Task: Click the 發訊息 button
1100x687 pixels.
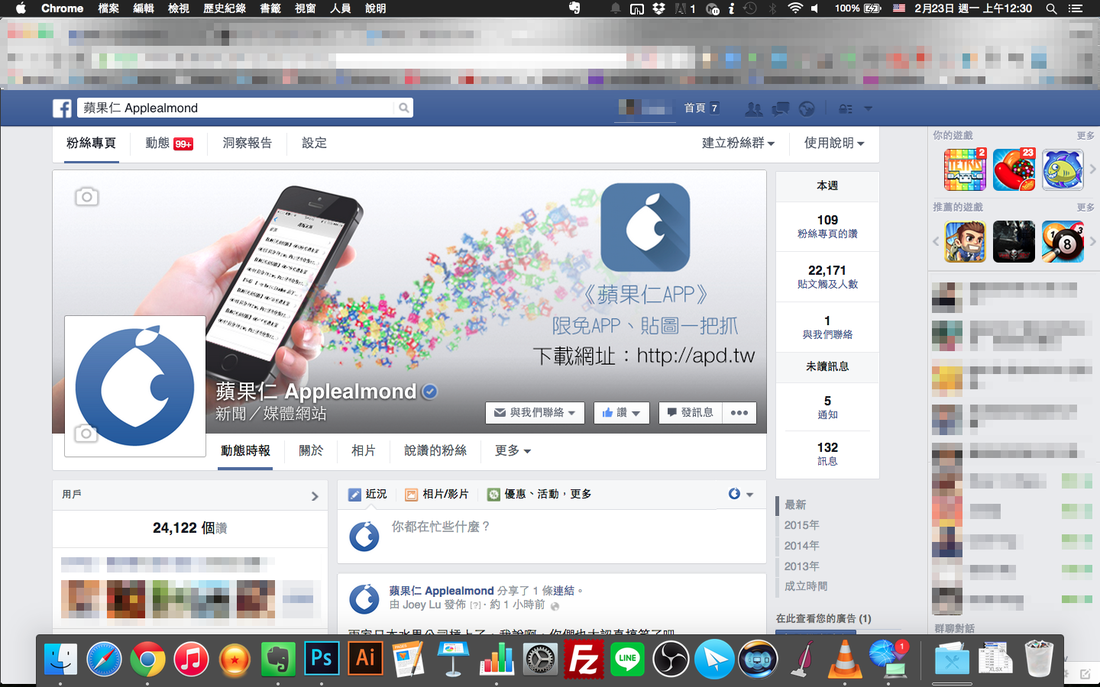Action: [x=689, y=413]
